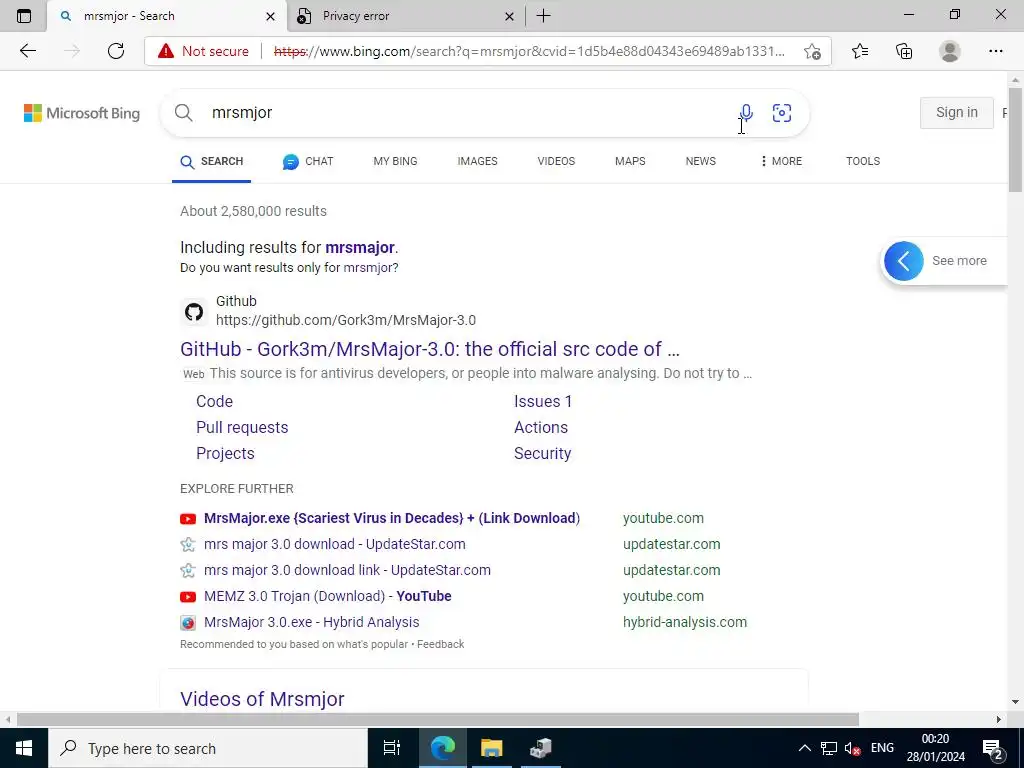The height and width of the screenshot is (768, 1024).
Task: Open the Collections icon
Action: (904, 51)
